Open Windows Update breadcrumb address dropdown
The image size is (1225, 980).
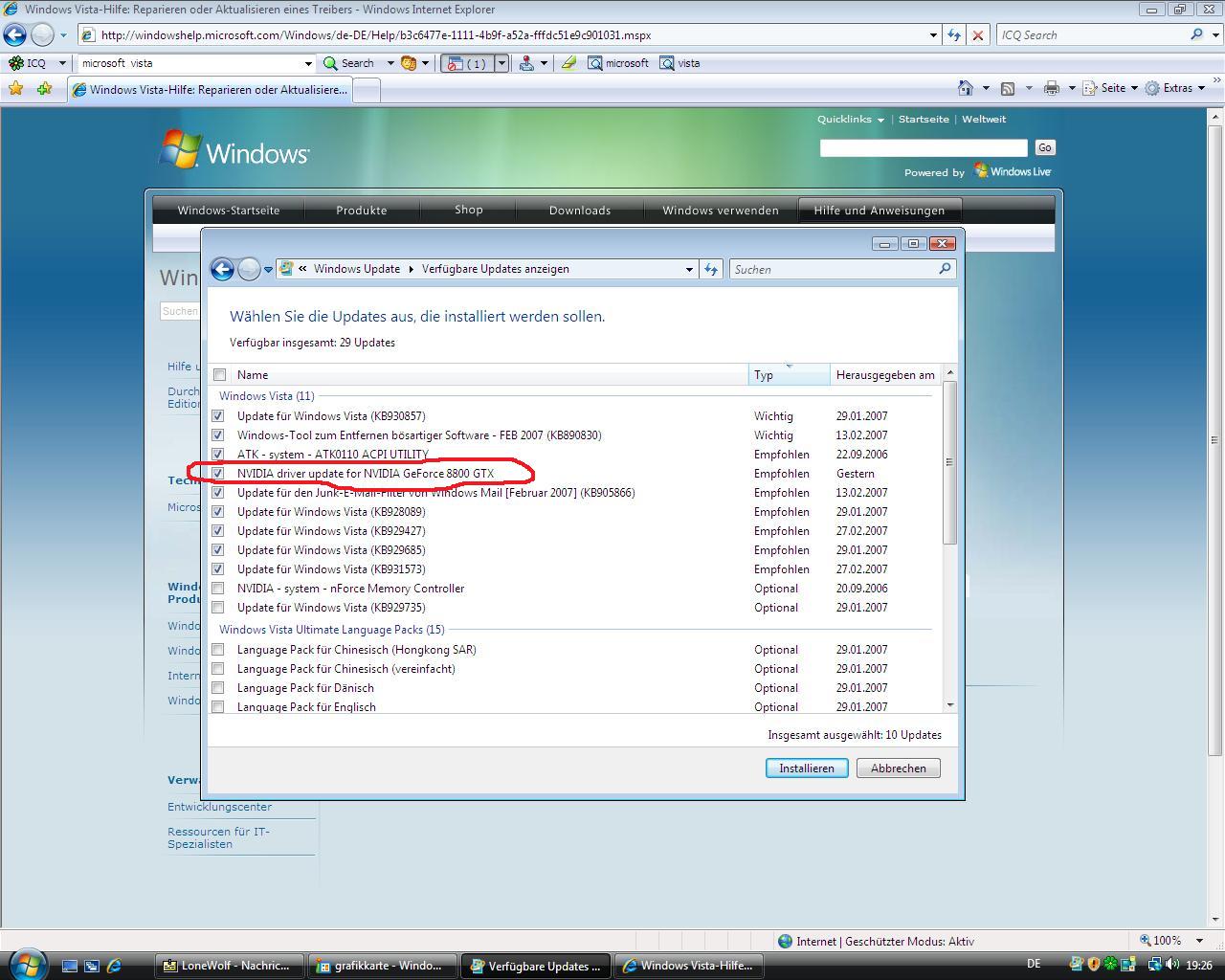coord(689,269)
